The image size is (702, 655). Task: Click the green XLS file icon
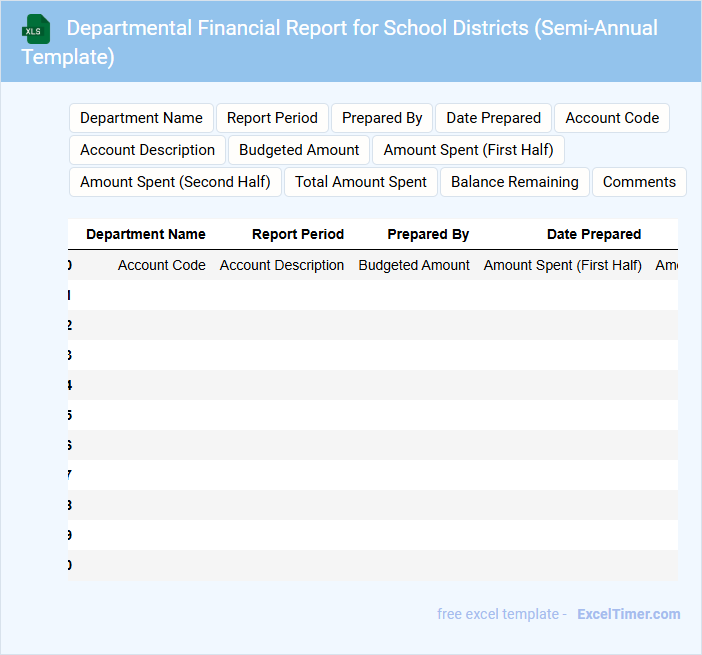[36, 29]
